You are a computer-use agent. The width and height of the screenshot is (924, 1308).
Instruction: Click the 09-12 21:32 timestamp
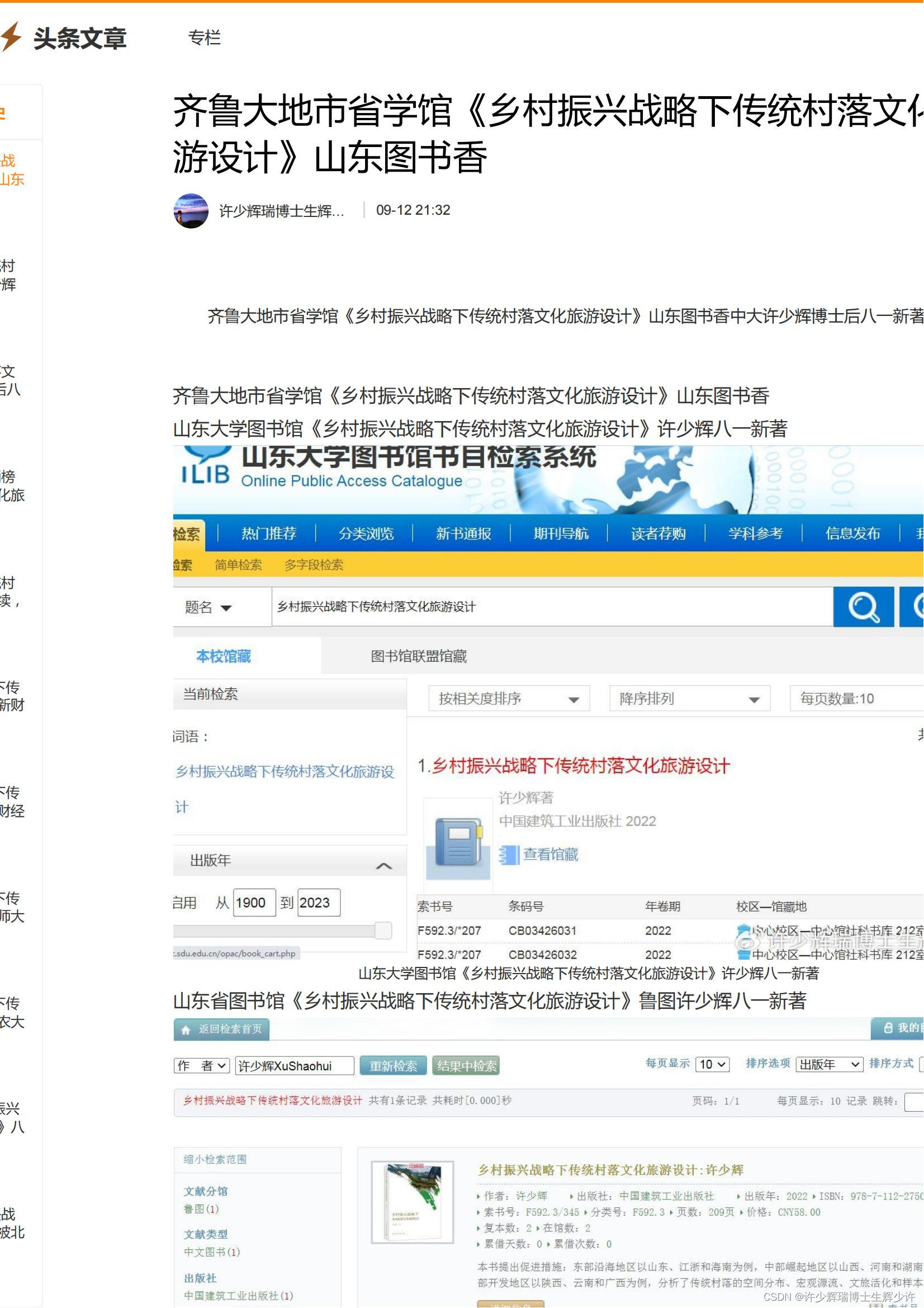tap(413, 210)
